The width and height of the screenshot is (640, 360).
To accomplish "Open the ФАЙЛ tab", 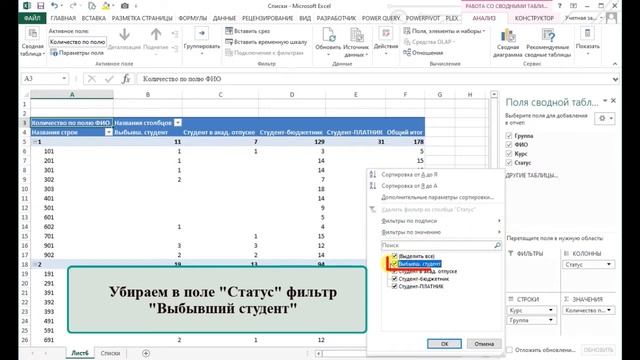I will pyautogui.click(x=32, y=18).
